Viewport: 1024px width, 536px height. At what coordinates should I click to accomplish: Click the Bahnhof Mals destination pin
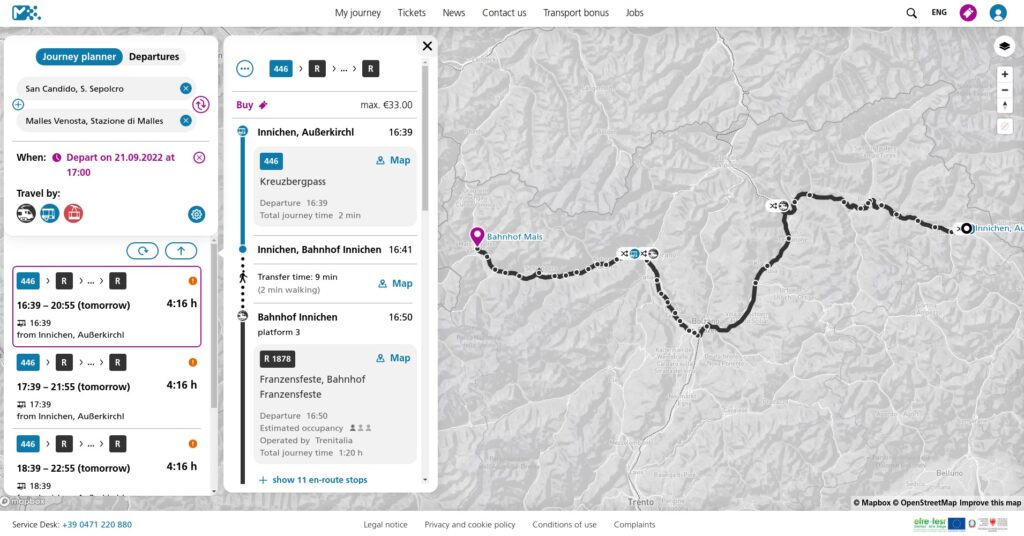click(477, 236)
